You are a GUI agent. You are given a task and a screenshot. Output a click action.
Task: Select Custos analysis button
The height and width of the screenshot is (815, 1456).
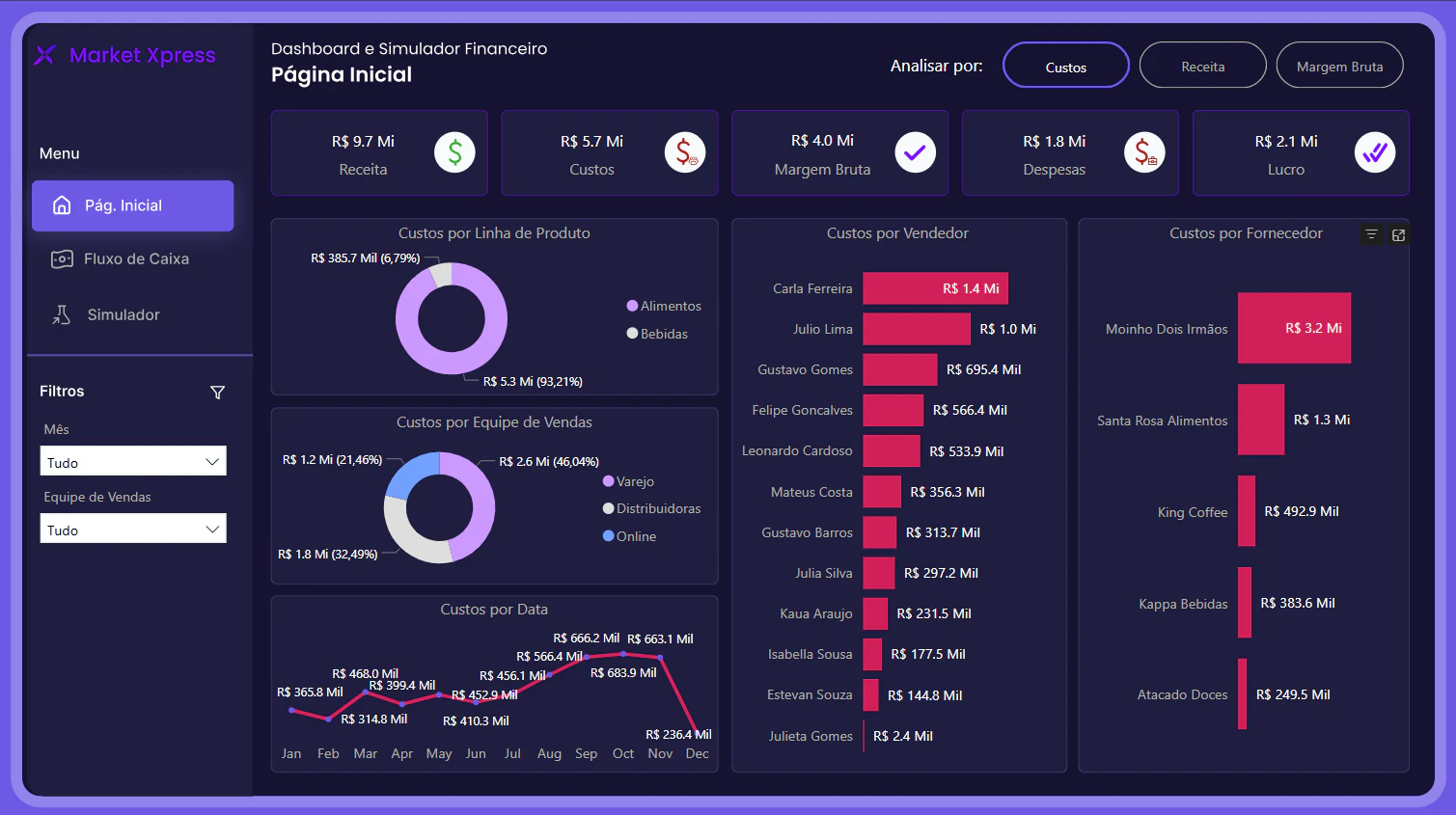coord(1066,66)
